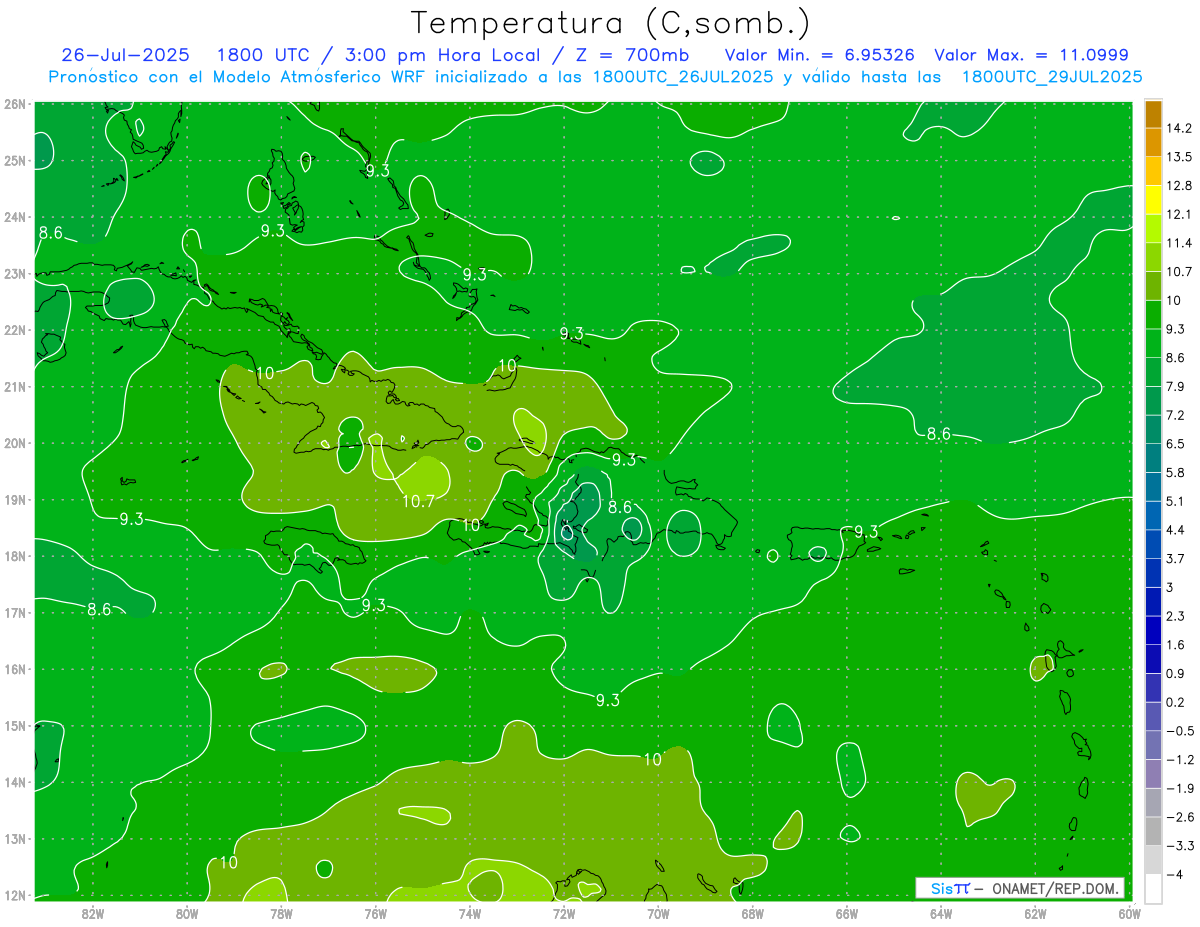Pick the dark orange top legend swatch
1200x927 pixels.
tap(1153, 114)
